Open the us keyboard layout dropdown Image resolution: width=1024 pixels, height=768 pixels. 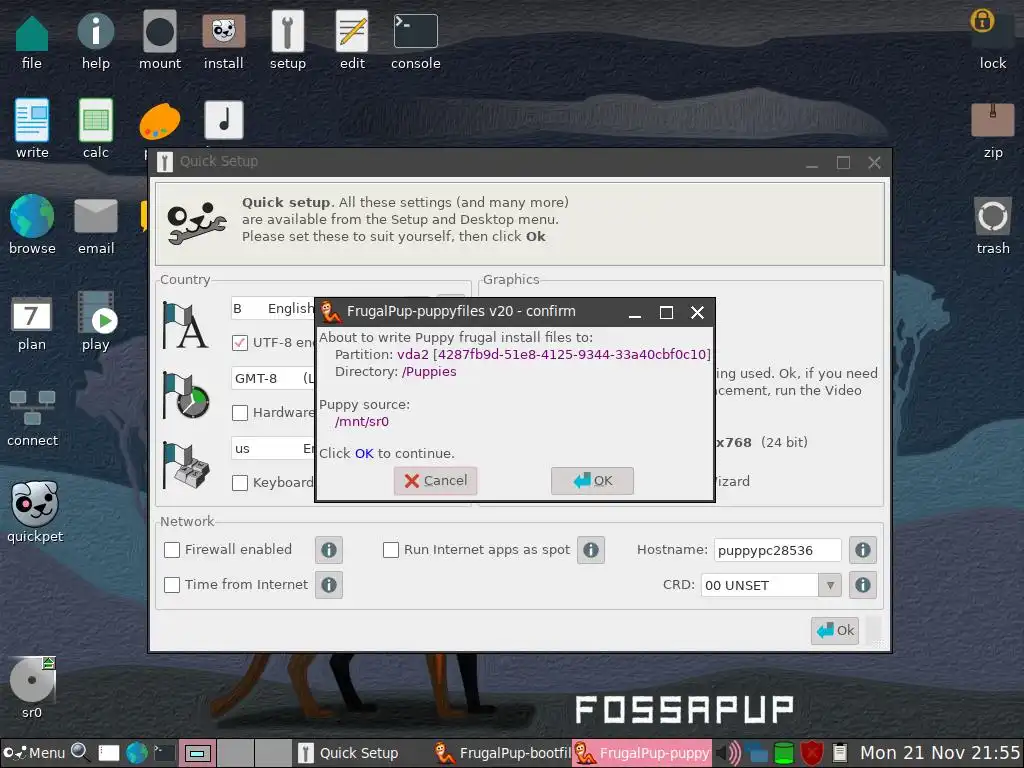(273, 449)
